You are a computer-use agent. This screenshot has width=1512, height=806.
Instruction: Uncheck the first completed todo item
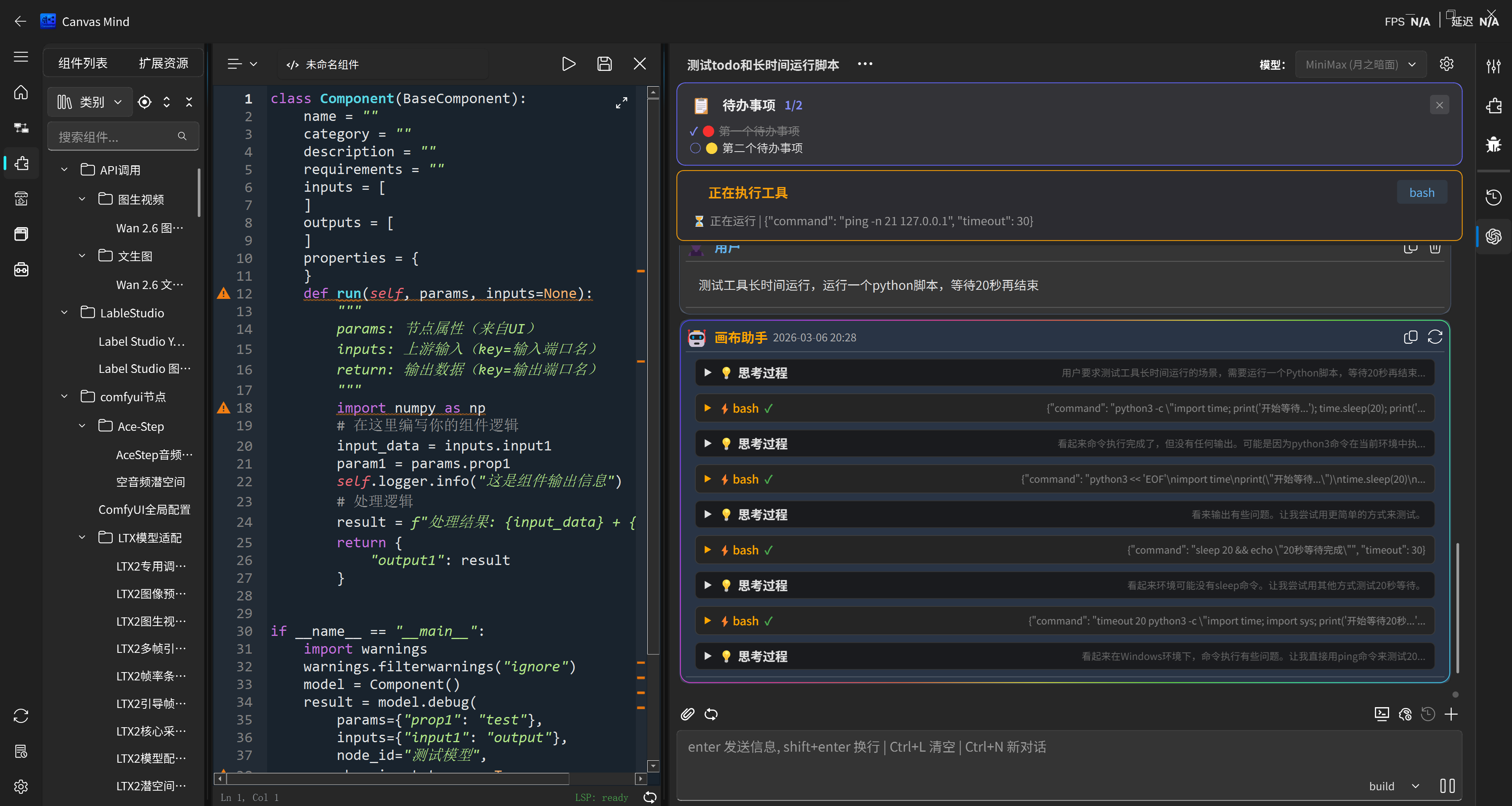(694, 131)
